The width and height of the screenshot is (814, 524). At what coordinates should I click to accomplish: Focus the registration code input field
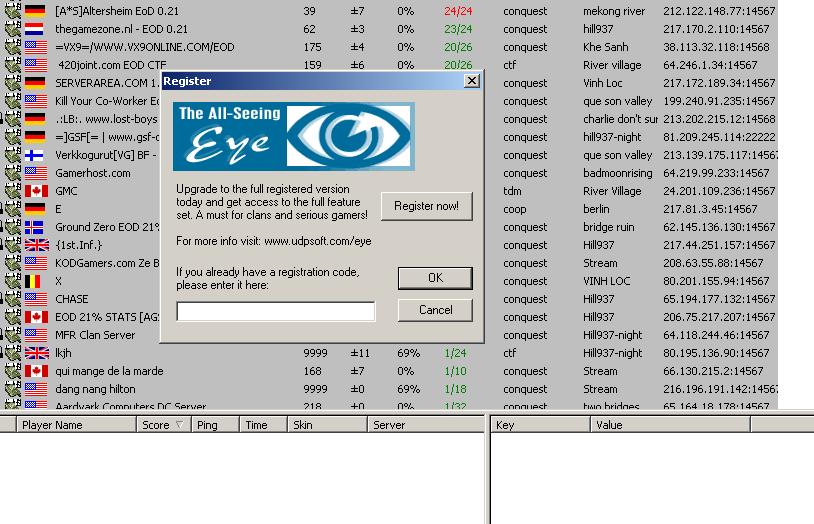pos(276,312)
